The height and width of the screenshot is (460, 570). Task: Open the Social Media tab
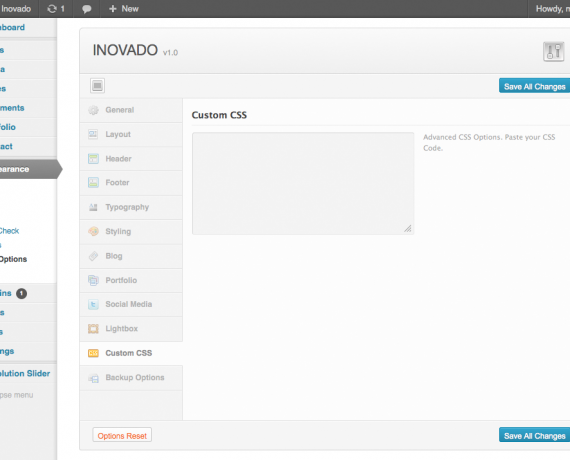click(x=131, y=304)
